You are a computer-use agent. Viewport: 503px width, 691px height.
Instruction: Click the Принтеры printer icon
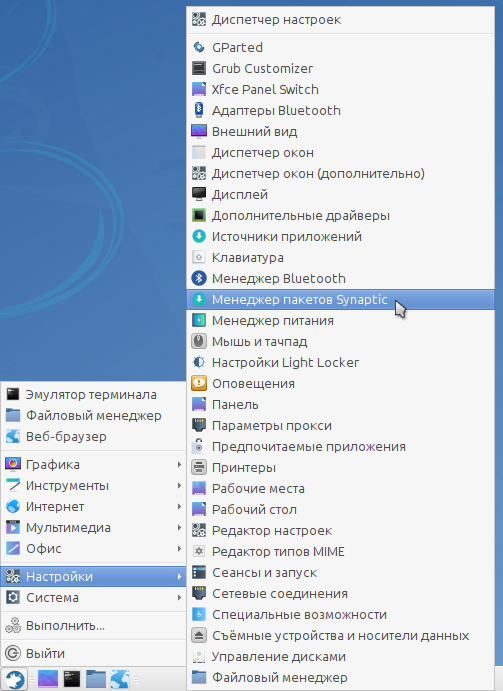point(199,468)
